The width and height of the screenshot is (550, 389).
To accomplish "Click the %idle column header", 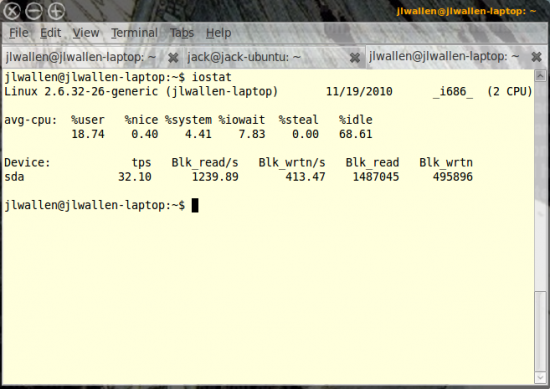I will click(356, 120).
